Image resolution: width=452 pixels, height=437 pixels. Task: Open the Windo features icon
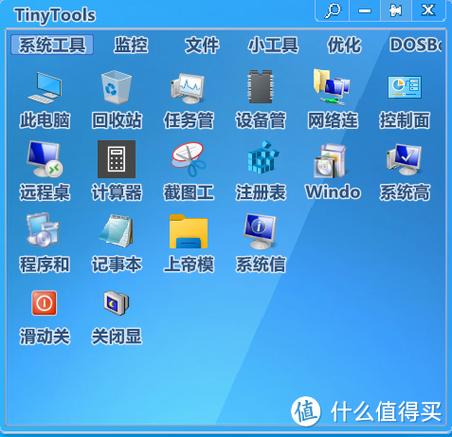[x=330, y=161]
